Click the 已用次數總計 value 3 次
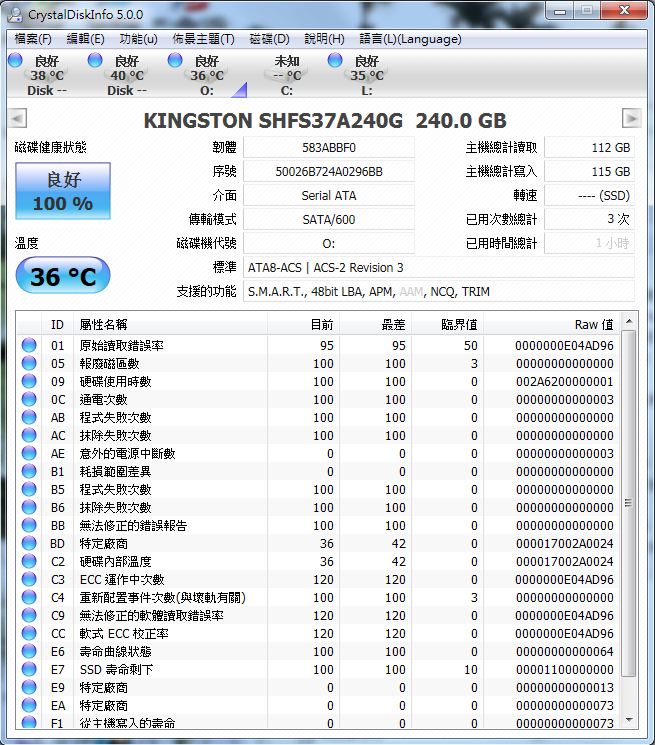 coord(589,219)
